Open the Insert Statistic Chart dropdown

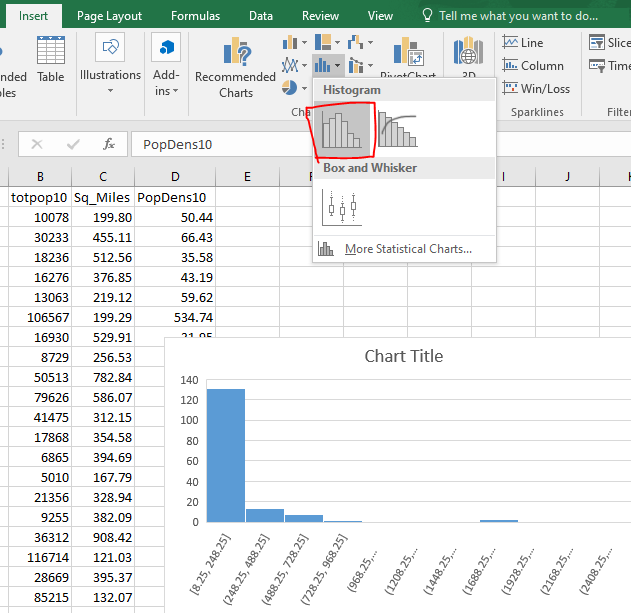tap(328, 65)
